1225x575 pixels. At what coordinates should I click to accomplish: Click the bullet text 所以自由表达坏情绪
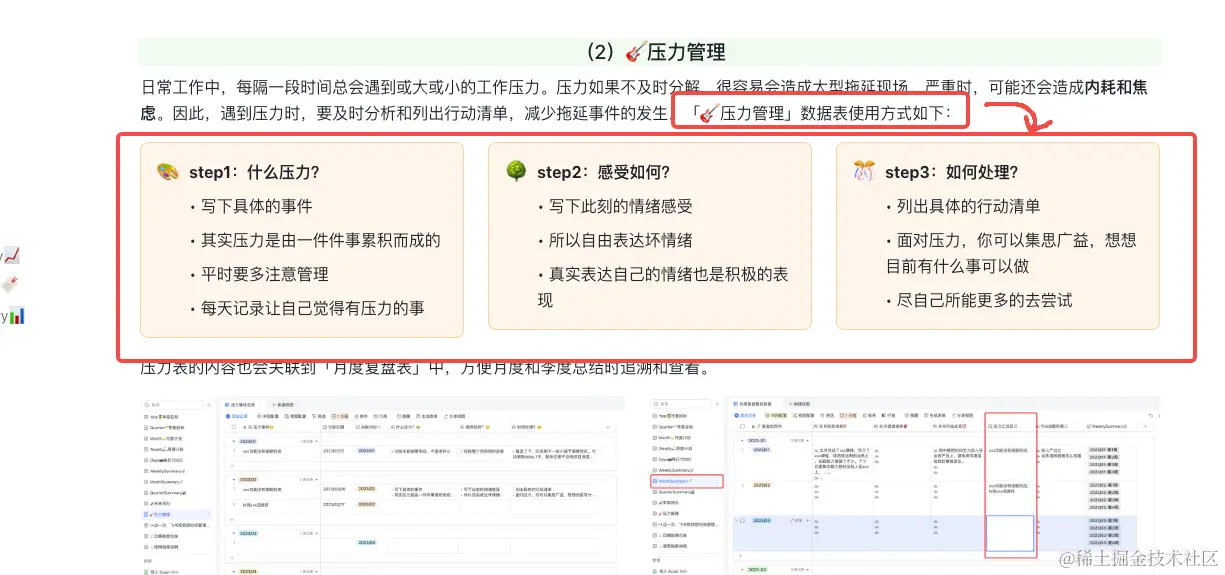[621, 240]
